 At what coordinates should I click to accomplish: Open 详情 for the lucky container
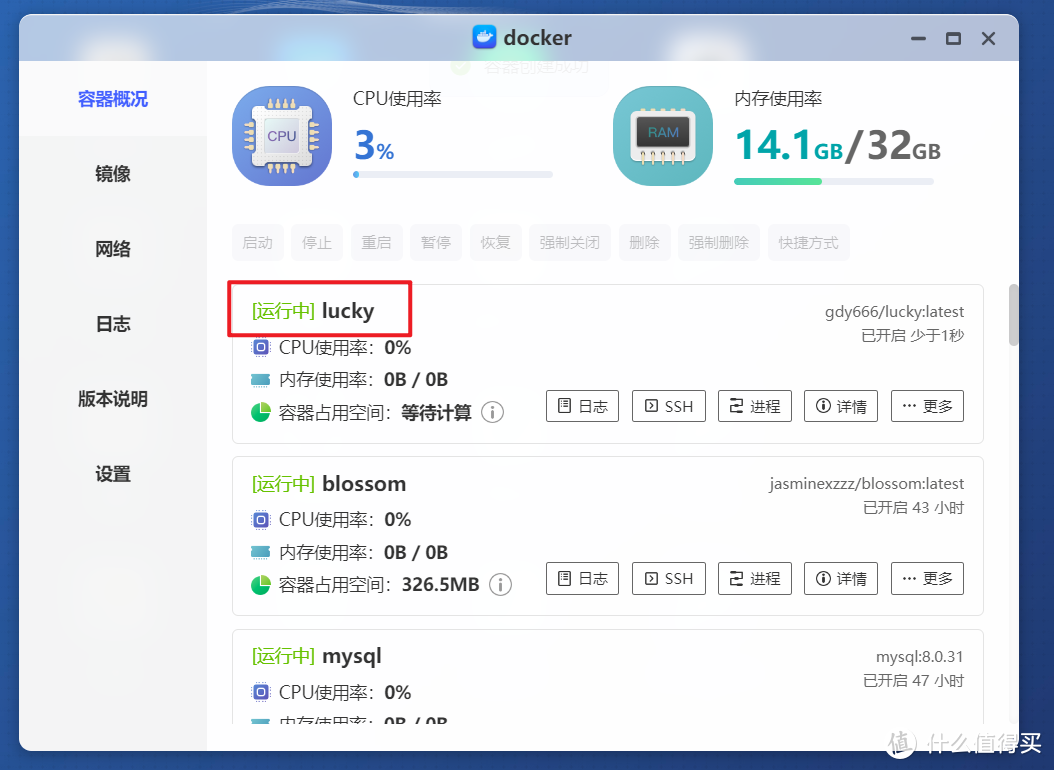[840, 405]
